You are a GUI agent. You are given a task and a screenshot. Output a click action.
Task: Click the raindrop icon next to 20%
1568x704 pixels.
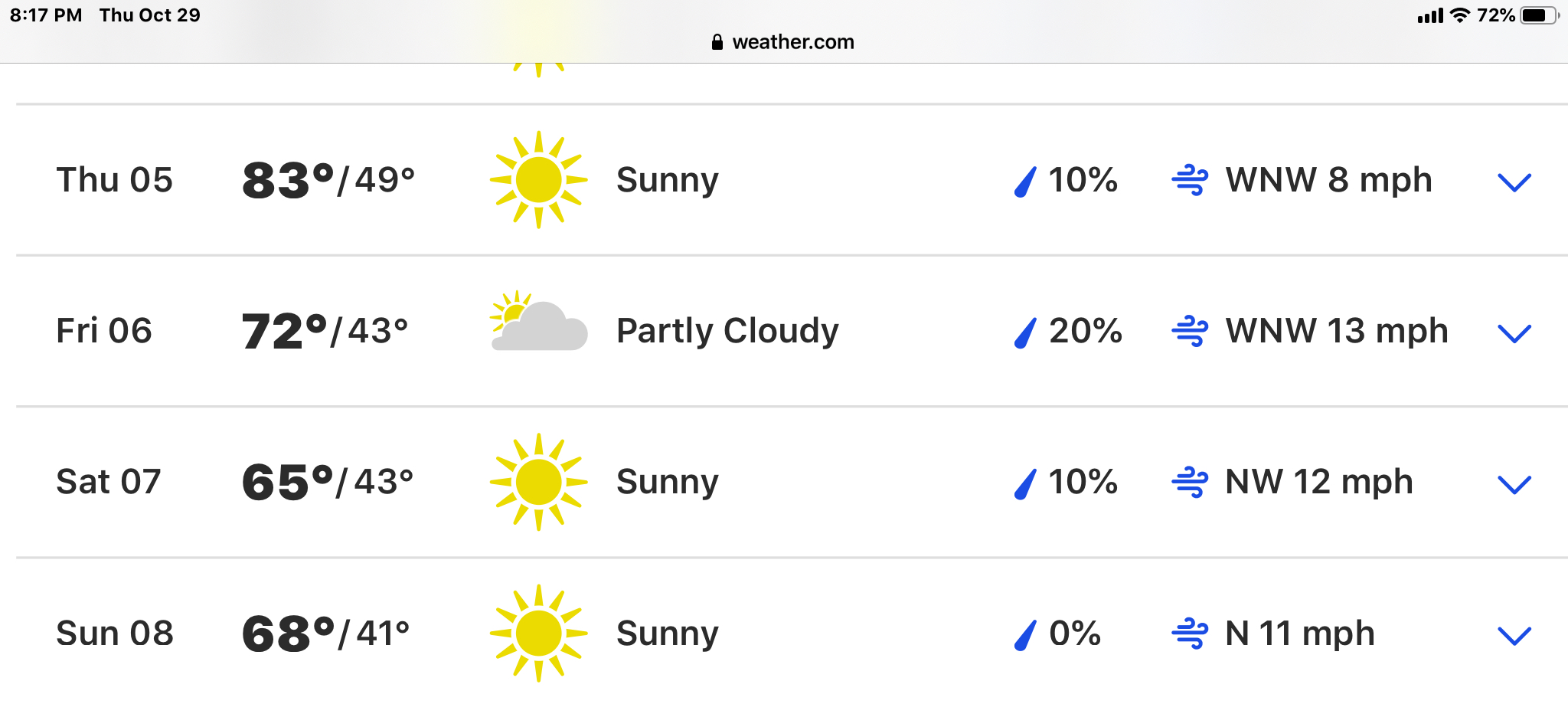tap(1025, 333)
